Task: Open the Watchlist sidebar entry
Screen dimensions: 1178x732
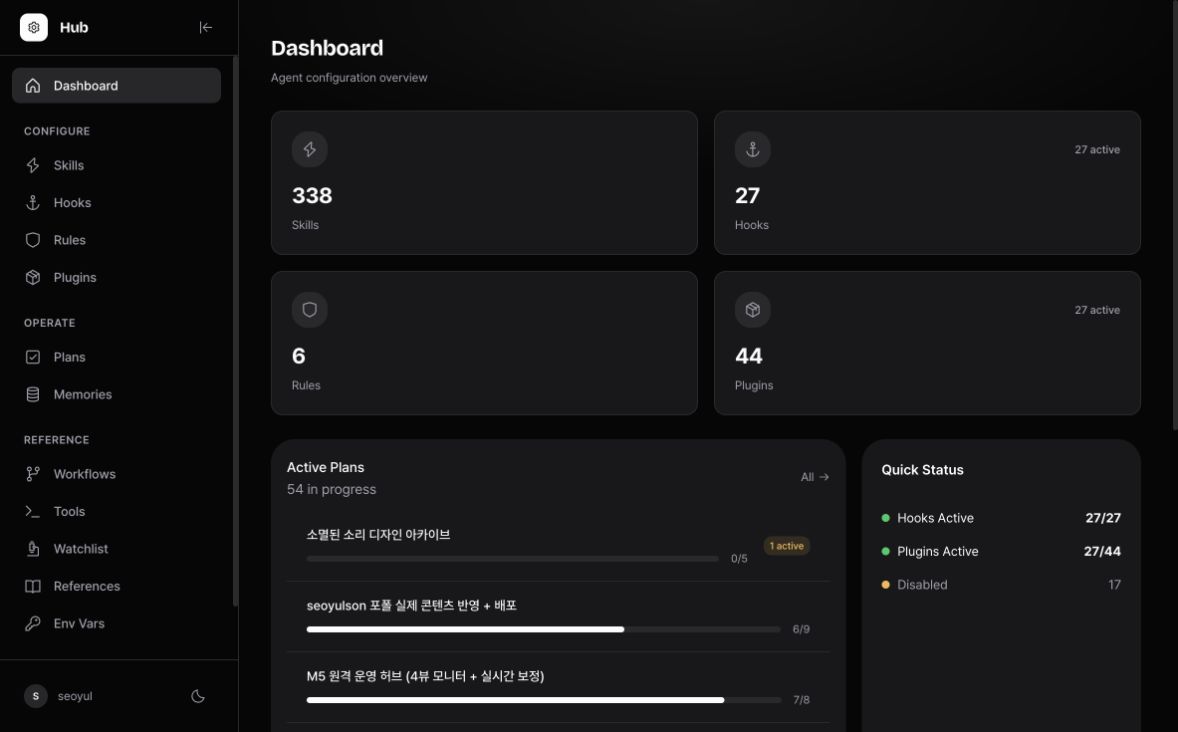Action: click(x=116, y=549)
